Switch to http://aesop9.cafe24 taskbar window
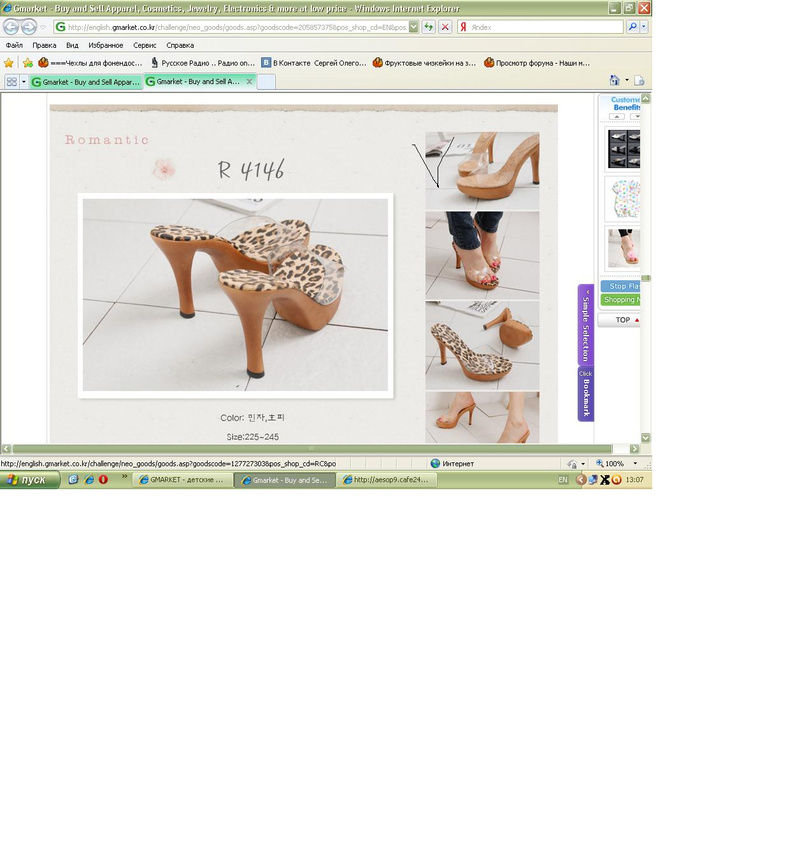 tap(387, 480)
